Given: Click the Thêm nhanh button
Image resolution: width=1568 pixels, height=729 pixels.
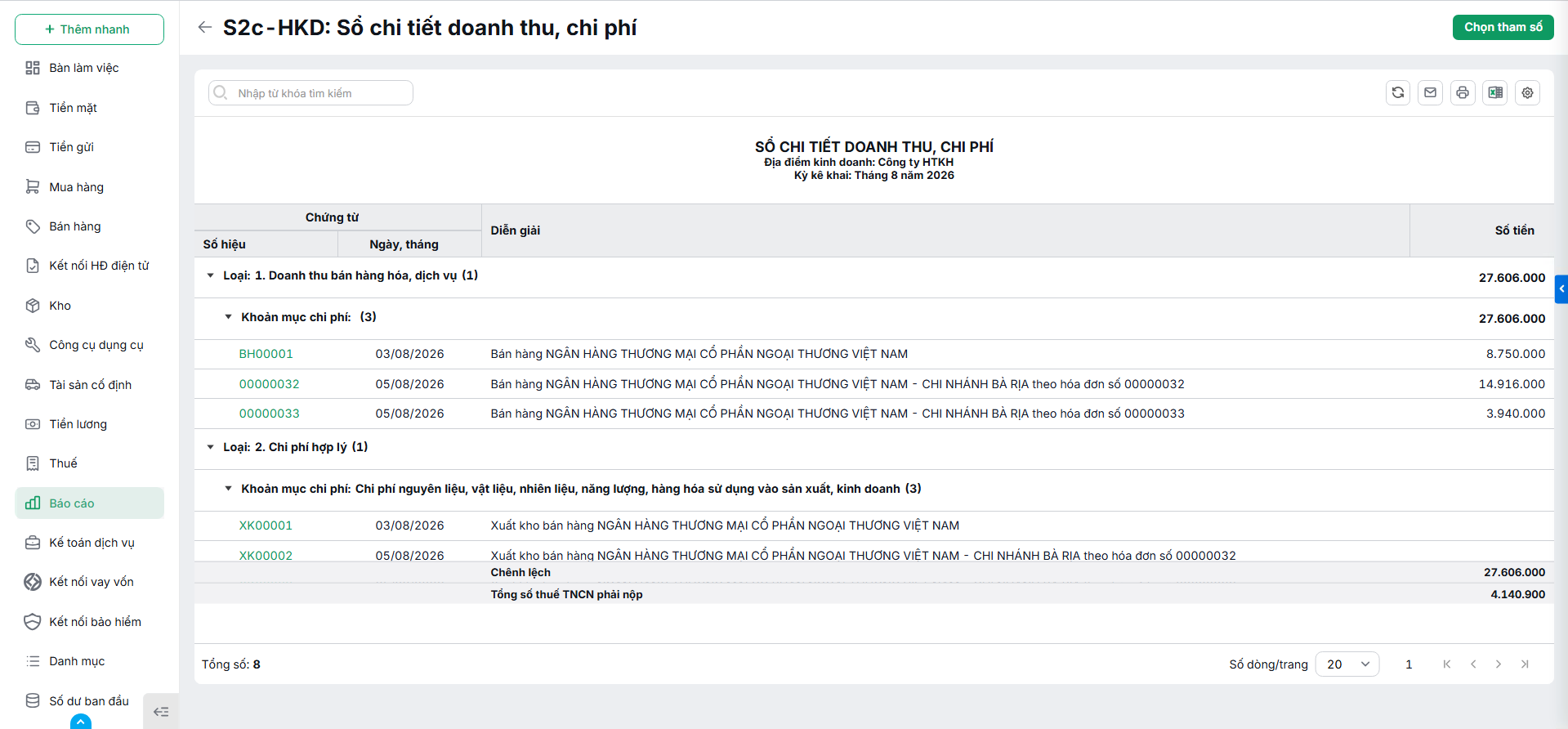Looking at the screenshot, I should pos(89,29).
